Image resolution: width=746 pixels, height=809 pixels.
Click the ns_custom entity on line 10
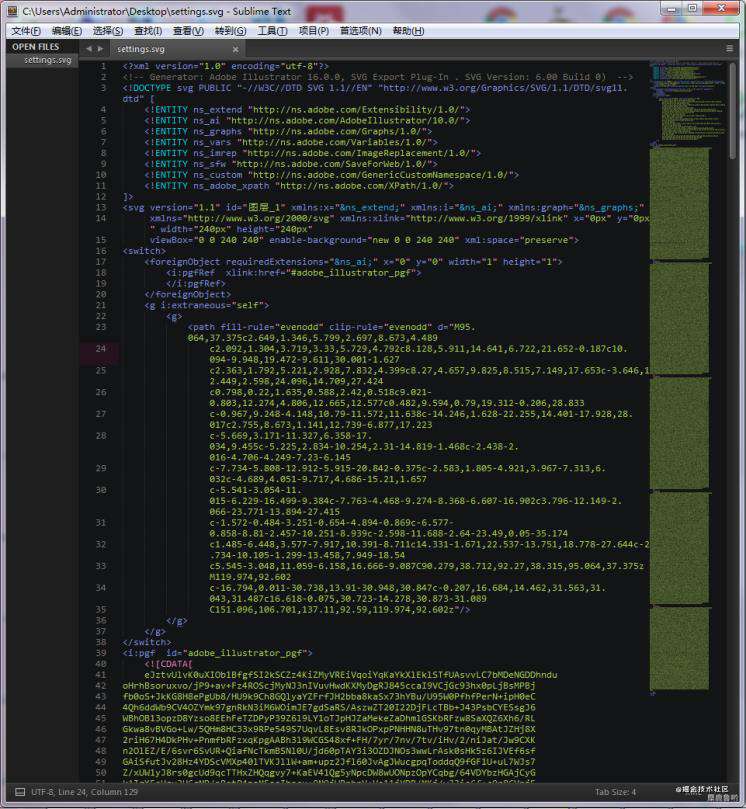[218, 175]
